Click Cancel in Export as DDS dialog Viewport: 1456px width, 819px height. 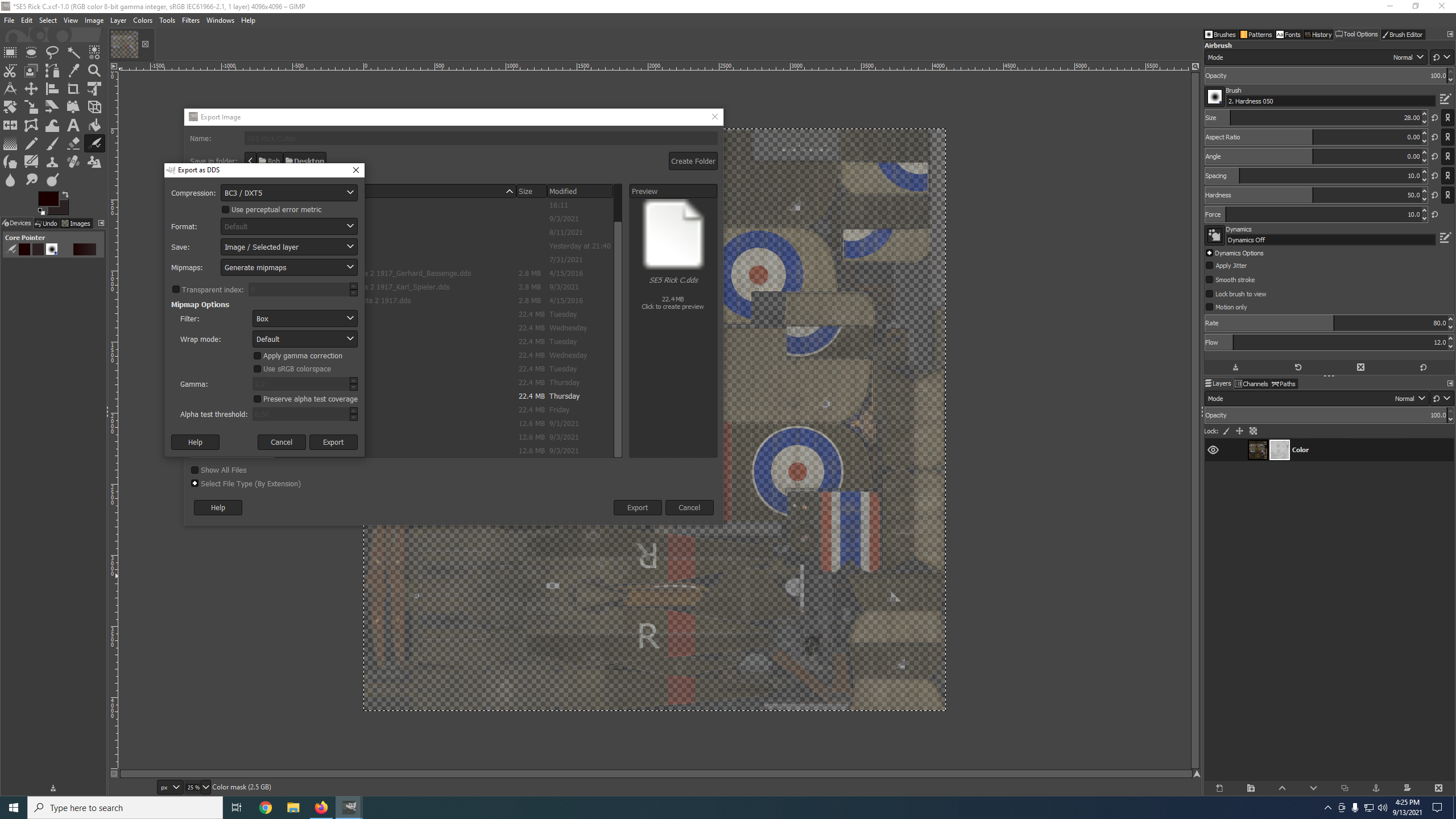(x=282, y=442)
